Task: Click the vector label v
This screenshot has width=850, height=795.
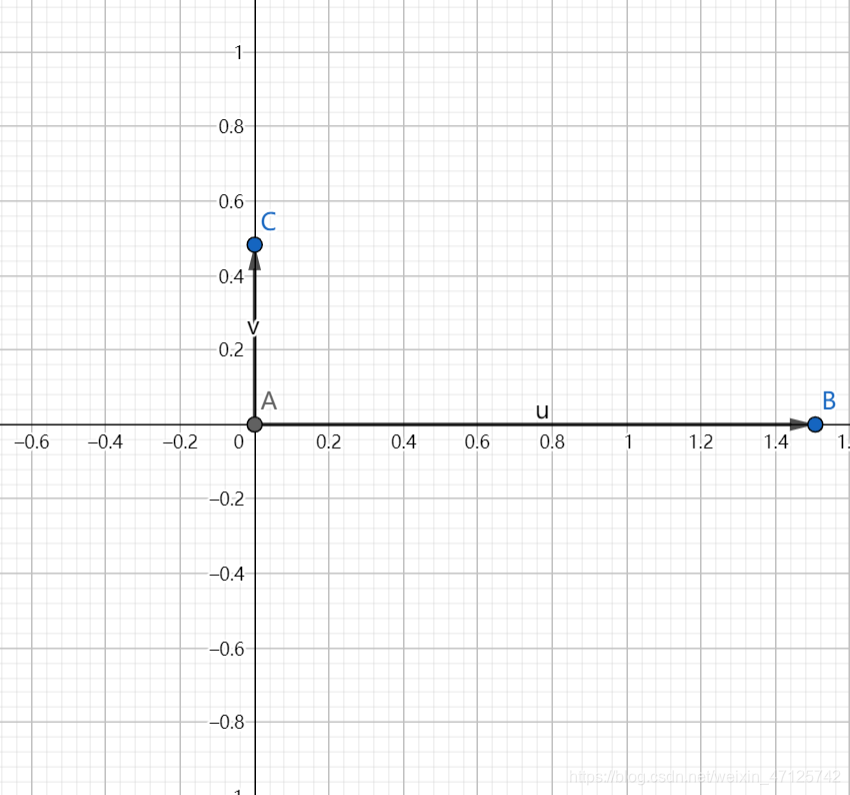Action: pos(253,327)
